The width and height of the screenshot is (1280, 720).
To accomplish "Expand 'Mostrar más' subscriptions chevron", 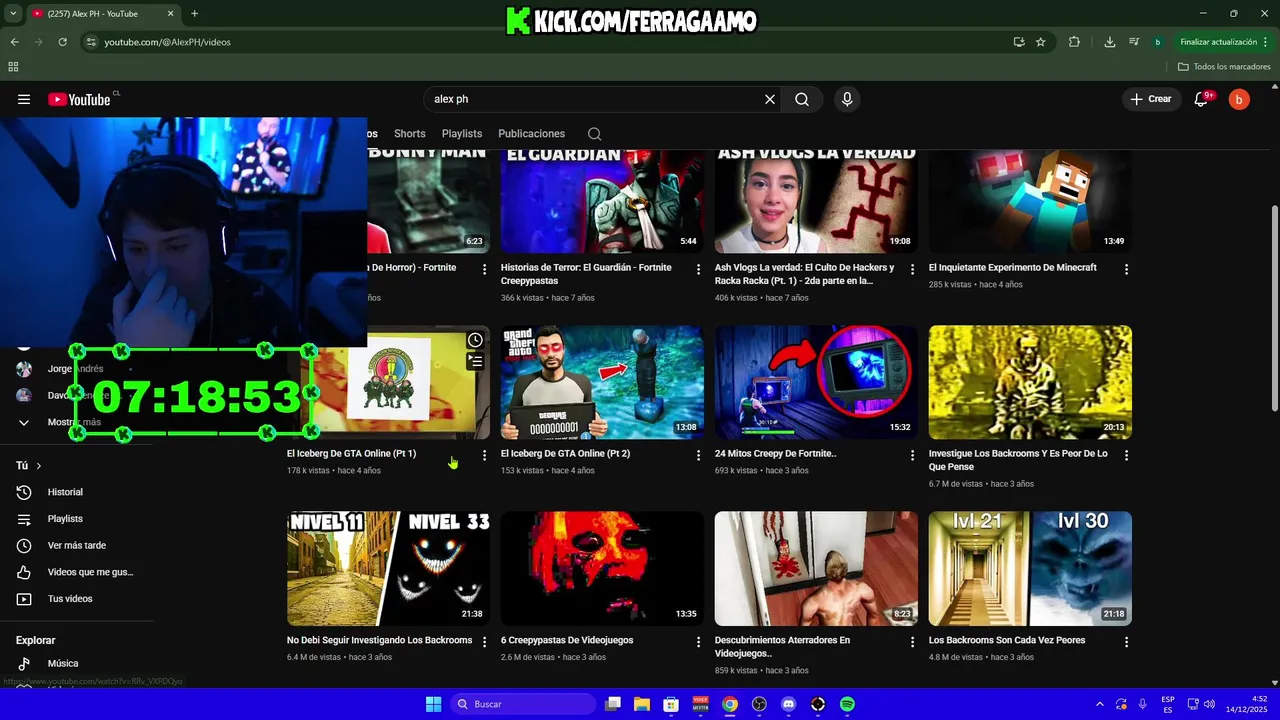I will click(24, 422).
